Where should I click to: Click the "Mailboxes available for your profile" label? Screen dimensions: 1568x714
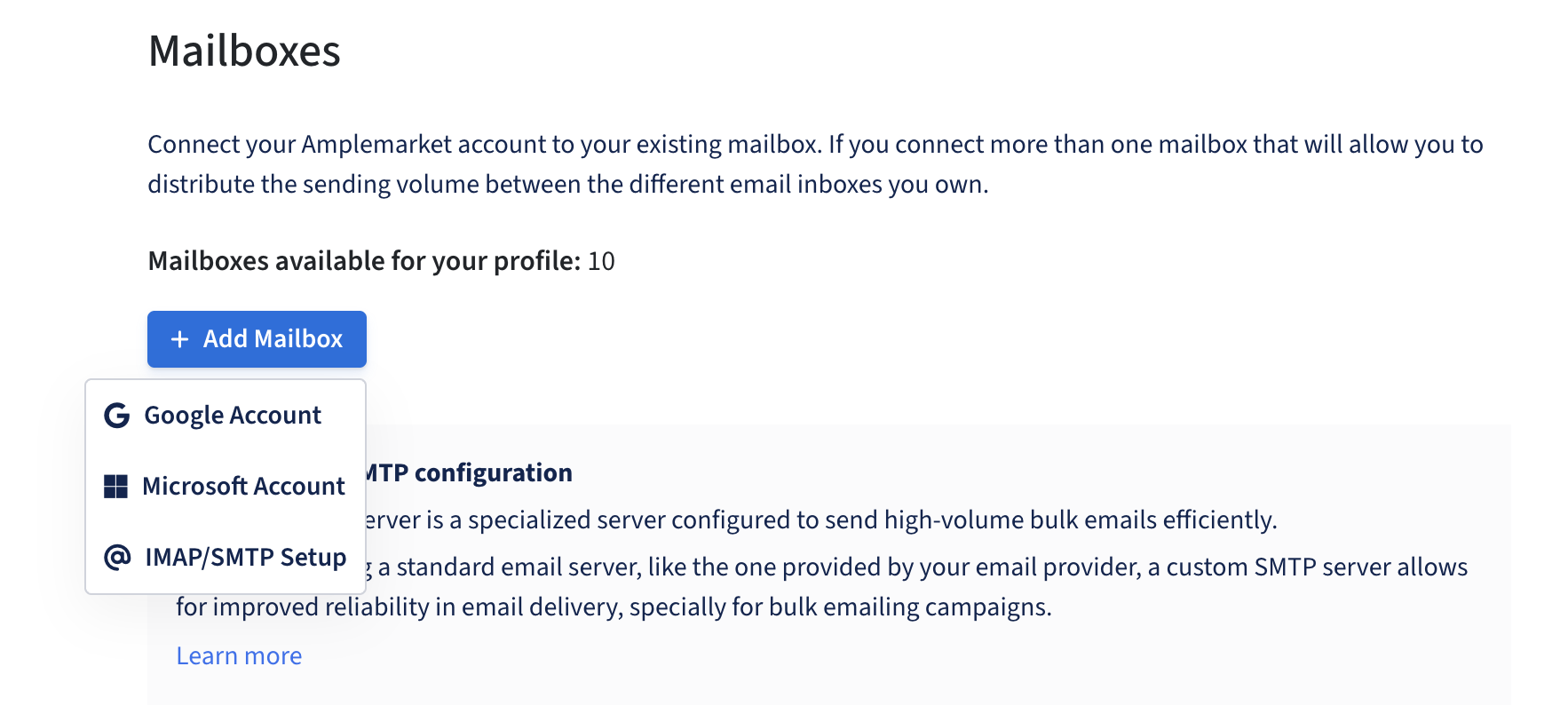coord(364,261)
